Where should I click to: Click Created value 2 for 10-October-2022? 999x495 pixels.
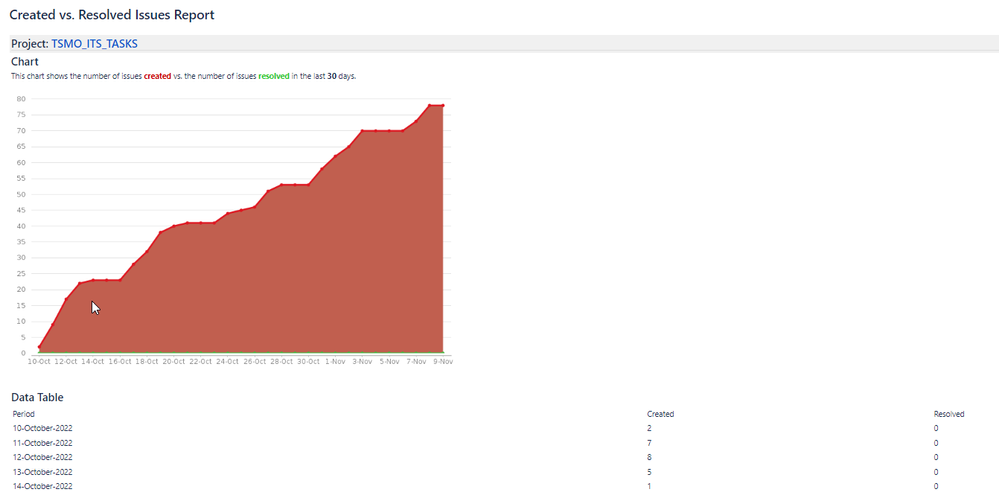pyautogui.click(x=649, y=429)
